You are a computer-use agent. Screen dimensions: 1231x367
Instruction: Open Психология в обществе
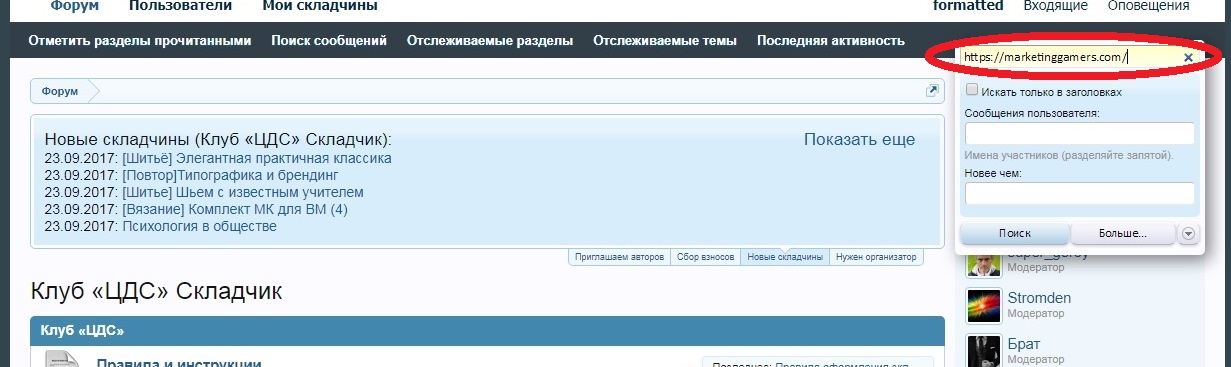[199, 226]
